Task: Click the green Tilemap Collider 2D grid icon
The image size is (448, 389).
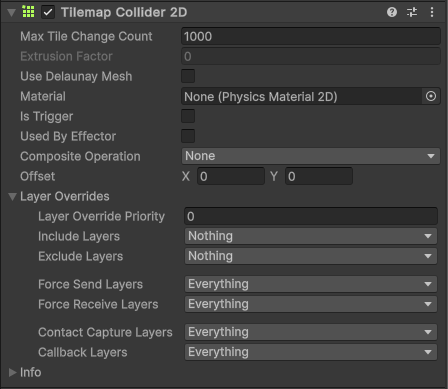Action: tap(28, 12)
